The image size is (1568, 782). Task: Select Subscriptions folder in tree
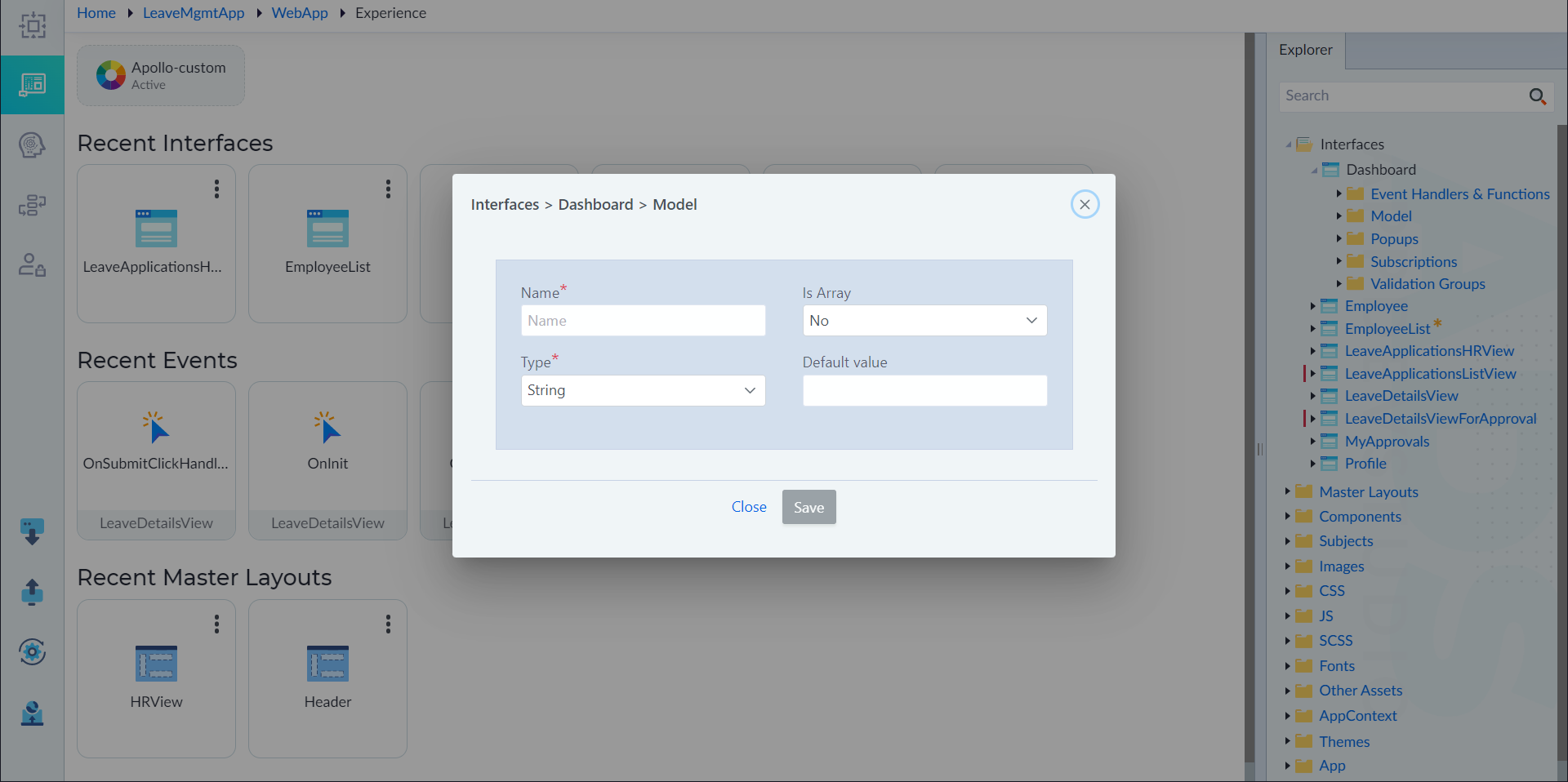[1414, 262]
